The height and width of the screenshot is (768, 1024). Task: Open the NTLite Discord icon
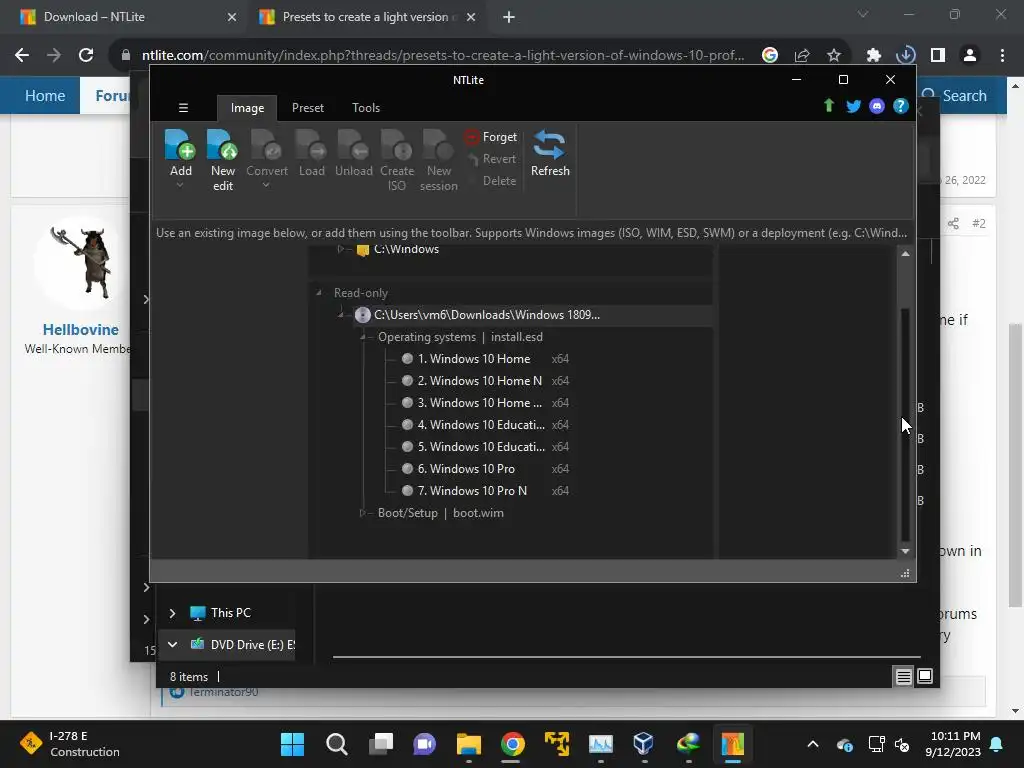coord(877,106)
